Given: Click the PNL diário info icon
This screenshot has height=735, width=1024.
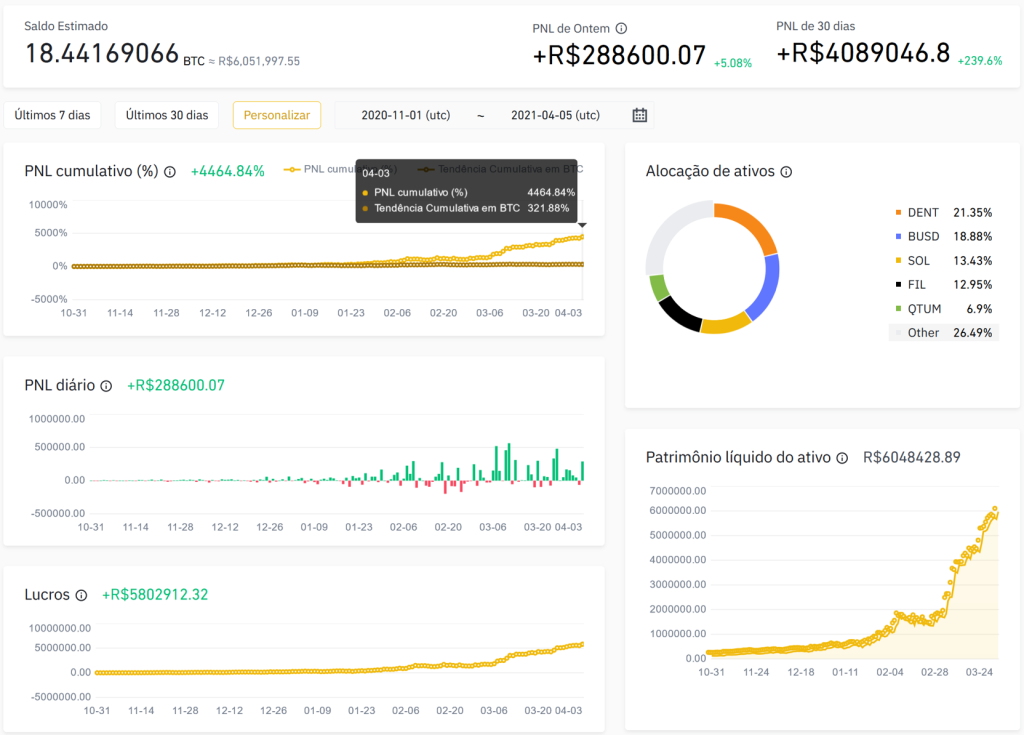Looking at the screenshot, I should coord(106,386).
